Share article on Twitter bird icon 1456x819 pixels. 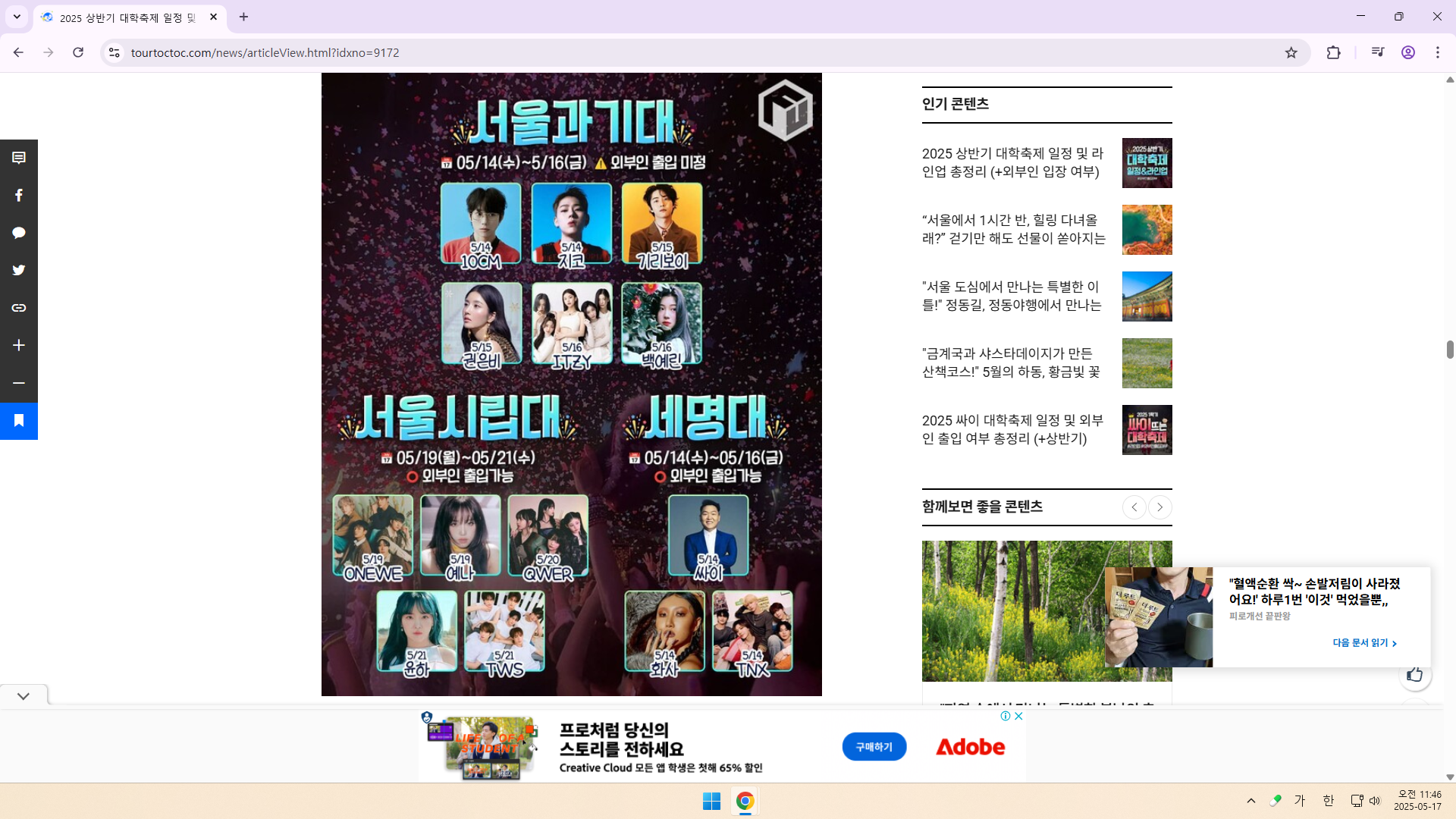pyautogui.click(x=19, y=270)
